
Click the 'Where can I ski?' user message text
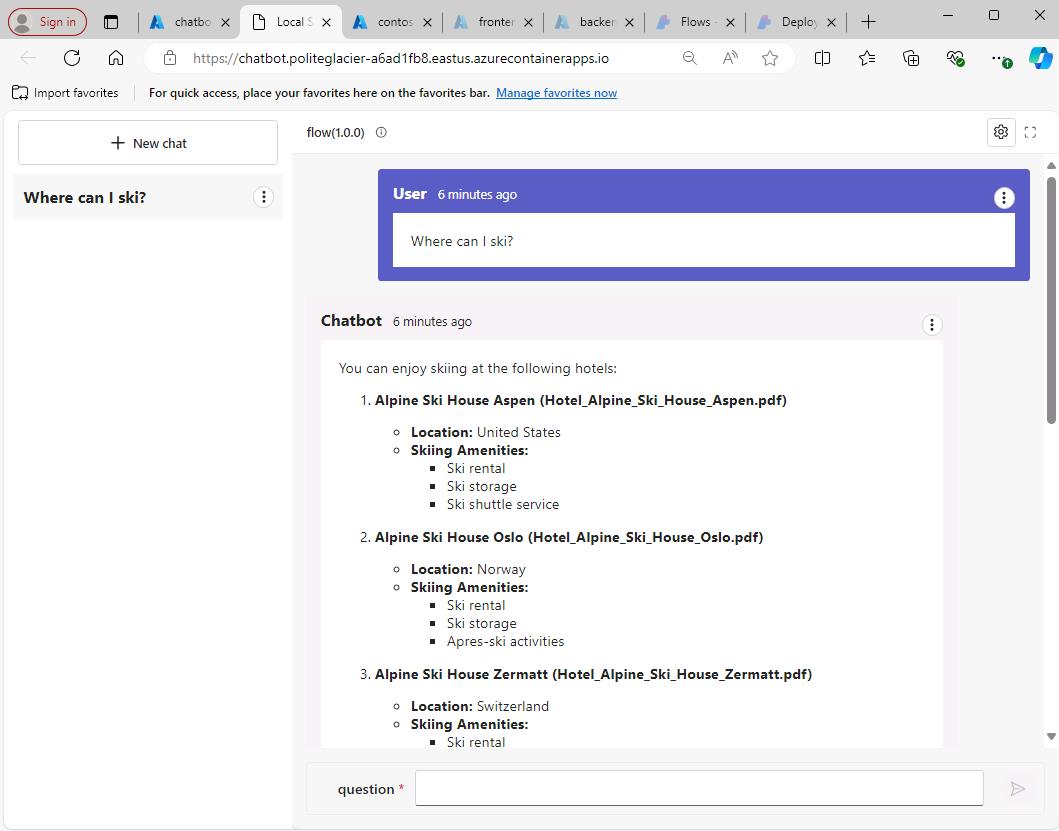tap(462, 241)
